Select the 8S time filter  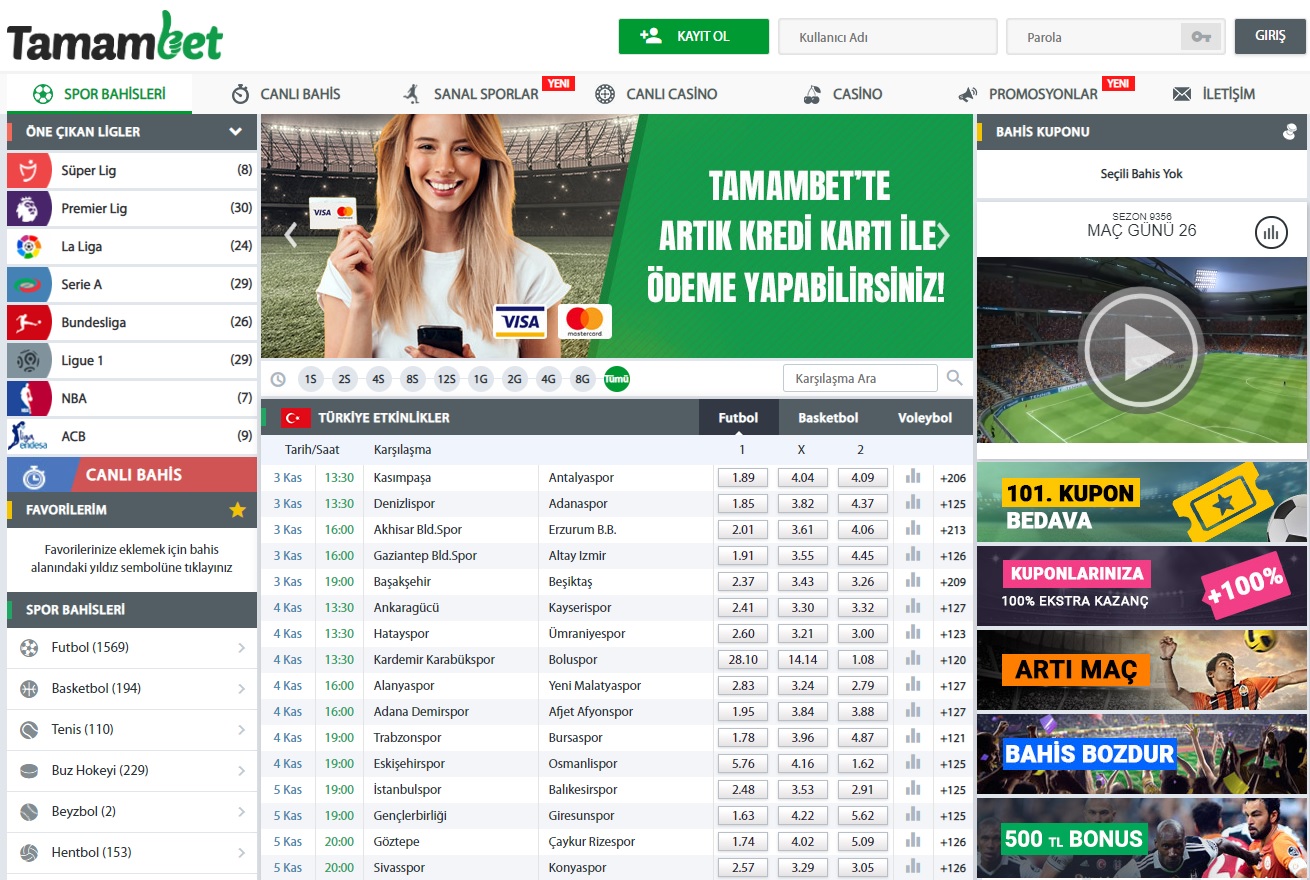[x=411, y=379]
